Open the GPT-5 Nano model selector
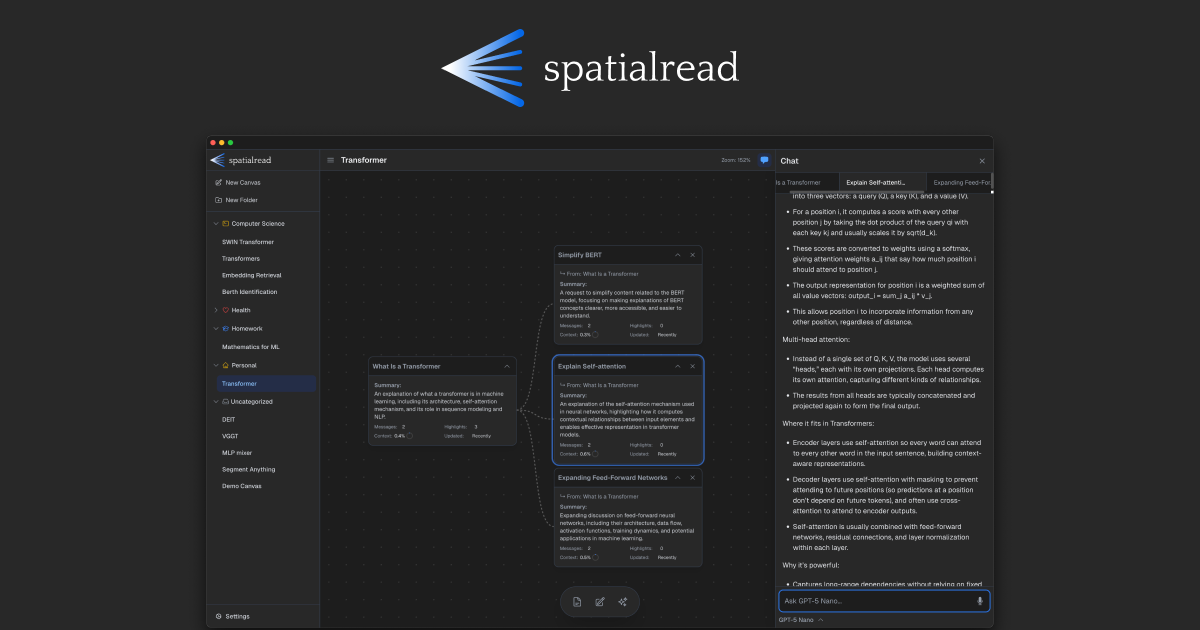Screen dimensions: 1200x630 800,619
